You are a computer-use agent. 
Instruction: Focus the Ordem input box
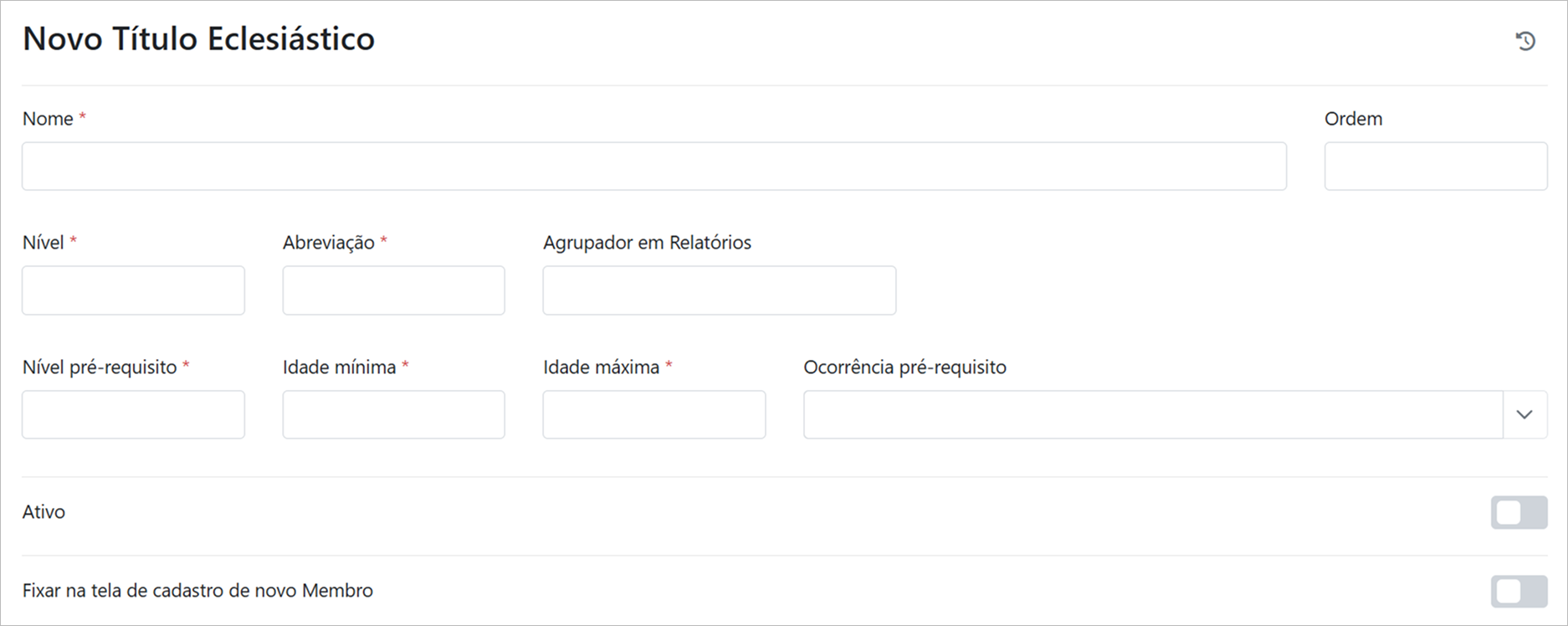1435,166
